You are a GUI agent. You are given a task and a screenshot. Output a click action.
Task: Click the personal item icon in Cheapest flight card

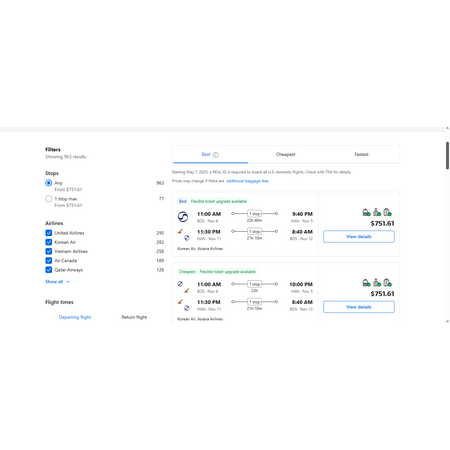(366, 283)
